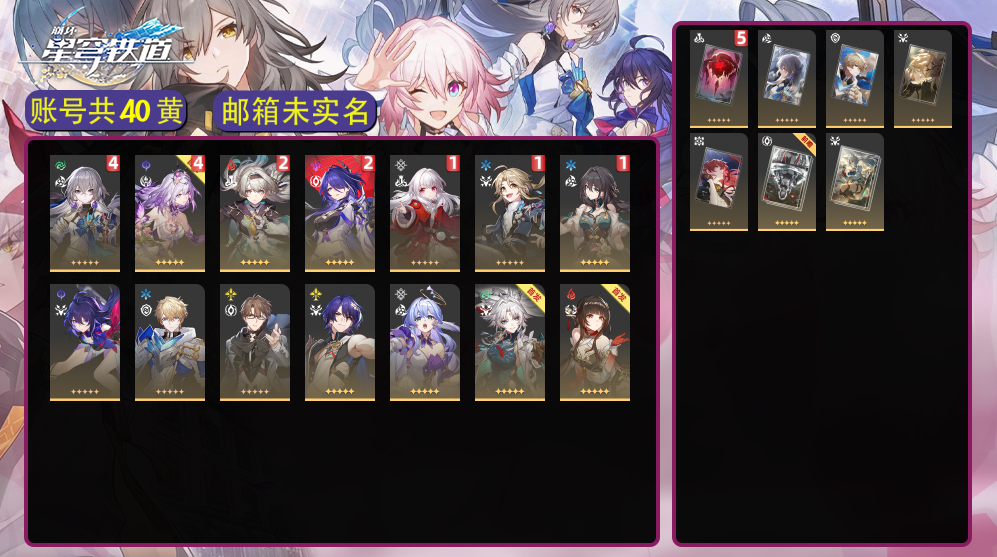
Task: Open the mechanical light cone with orange tag
Action: tap(787, 182)
